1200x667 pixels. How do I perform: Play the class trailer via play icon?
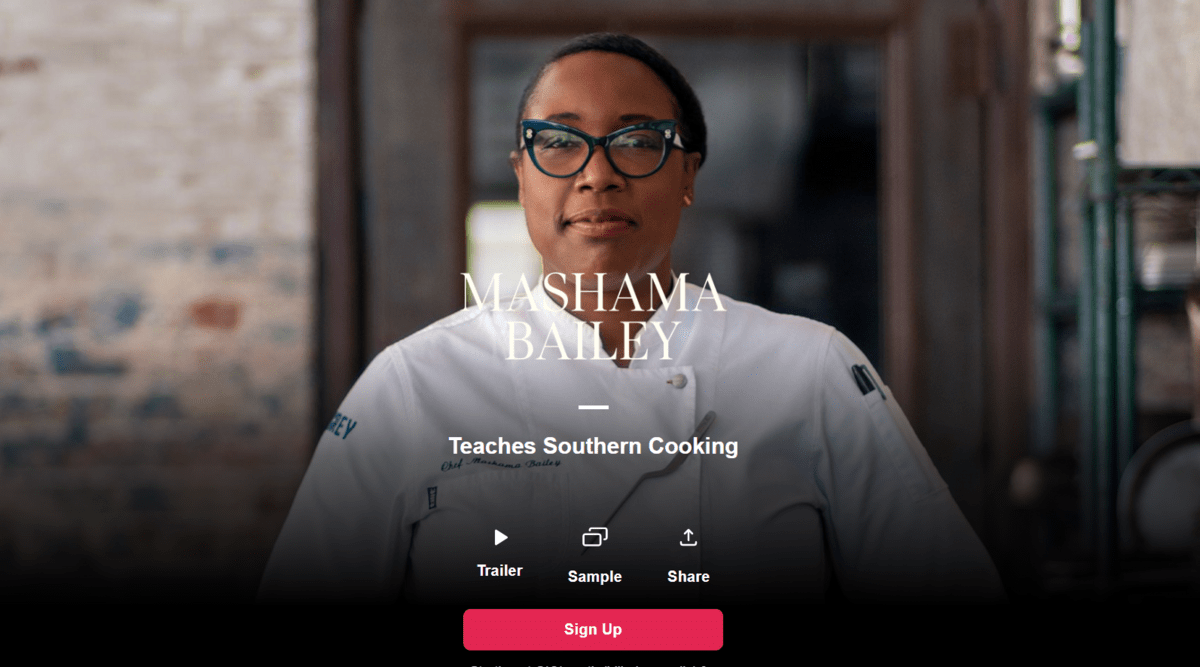(501, 538)
